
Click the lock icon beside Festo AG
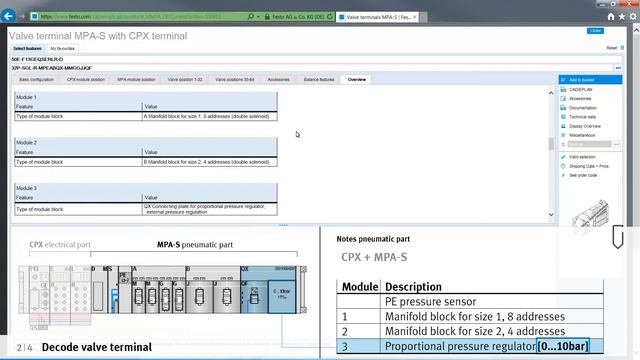coord(267,17)
